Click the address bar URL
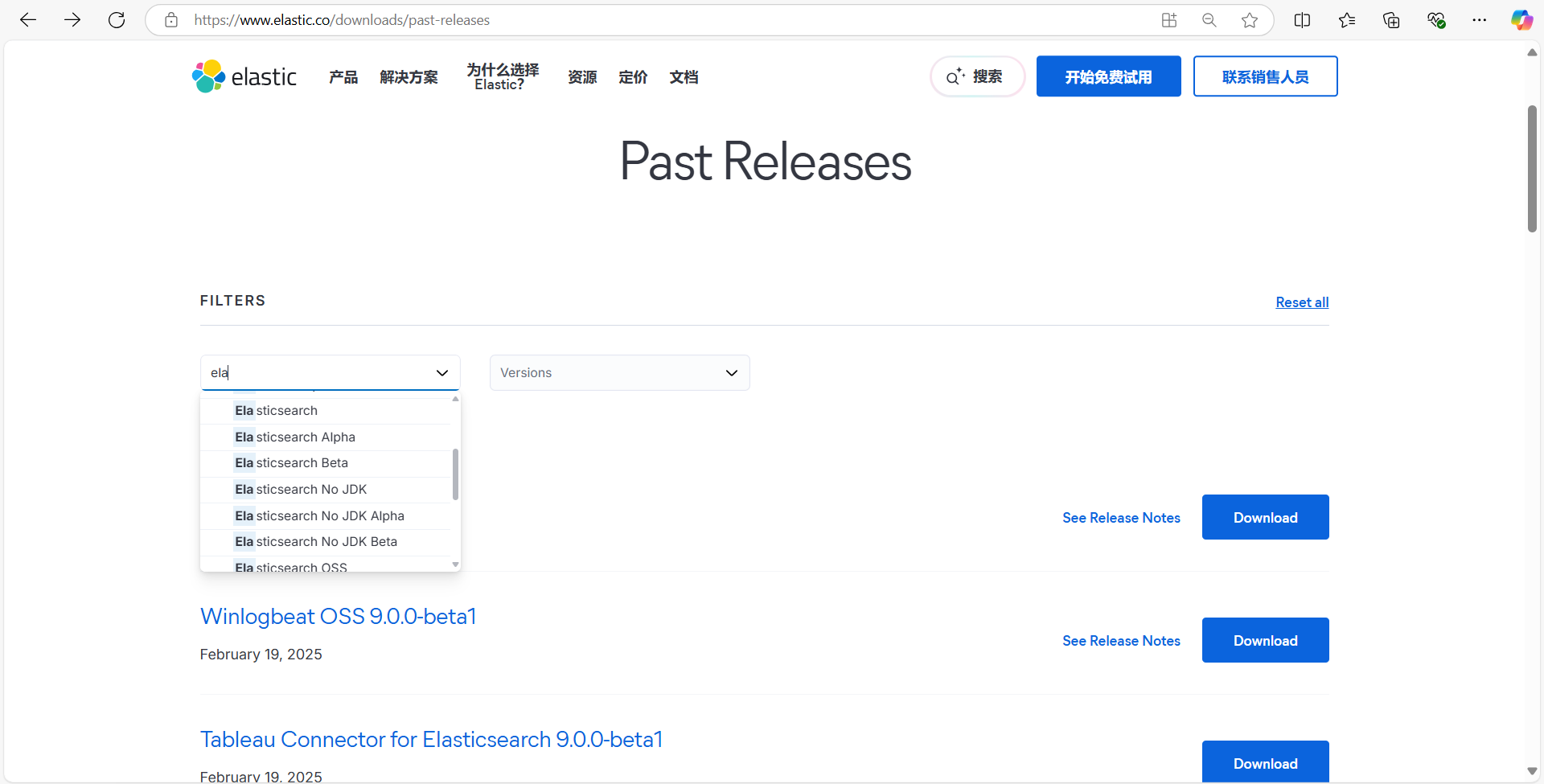This screenshot has width=1544, height=784. click(x=342, y=20)
